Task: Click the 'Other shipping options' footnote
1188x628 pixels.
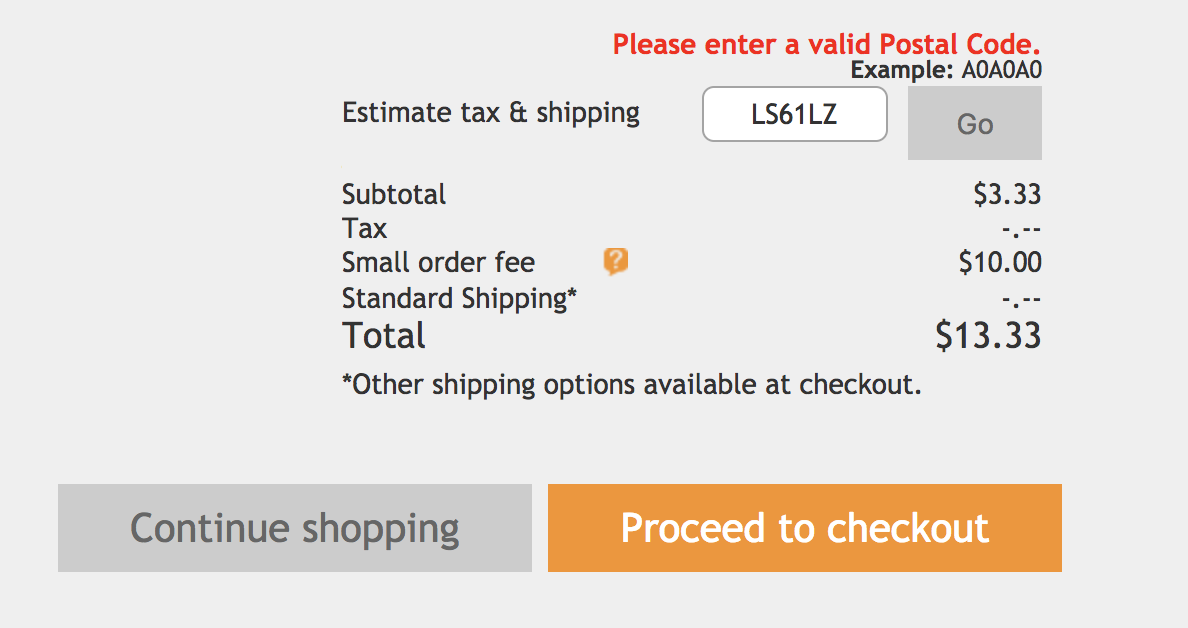Action: click(631, 384)
